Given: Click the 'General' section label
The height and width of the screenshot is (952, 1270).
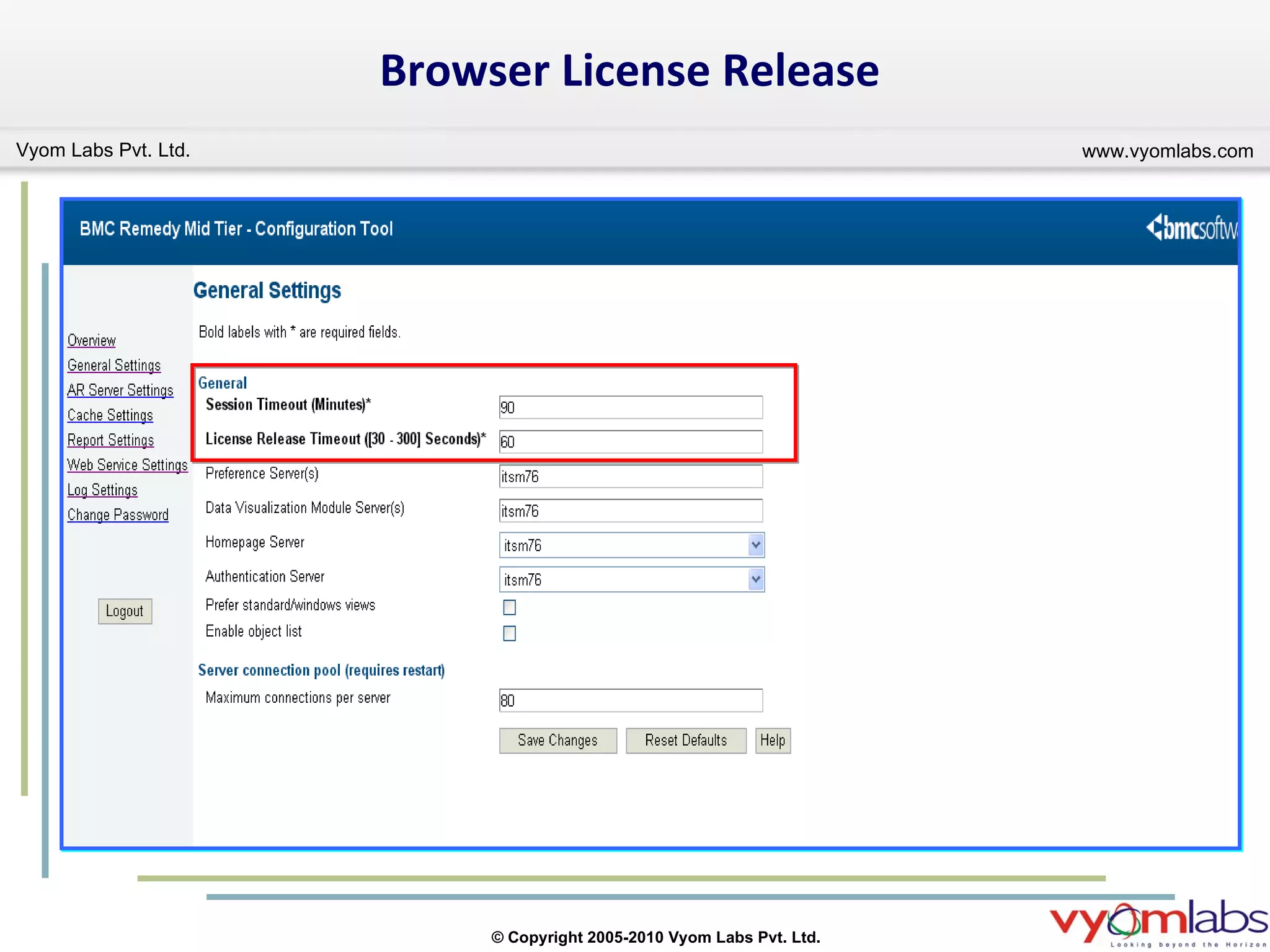Looking at the screenshot, I should (223, 383).
